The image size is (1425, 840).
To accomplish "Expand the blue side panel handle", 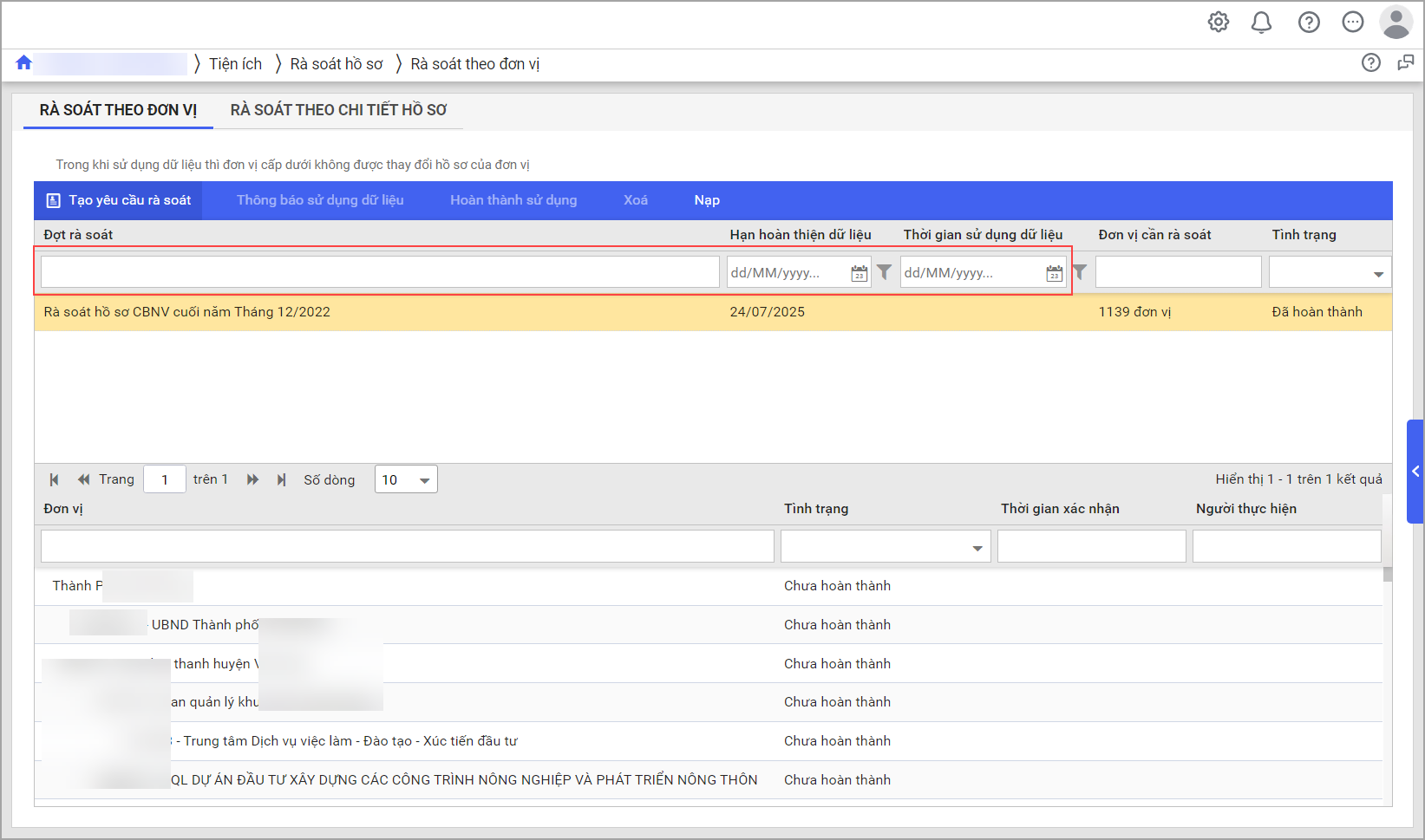I will (x=1415, y=472).
